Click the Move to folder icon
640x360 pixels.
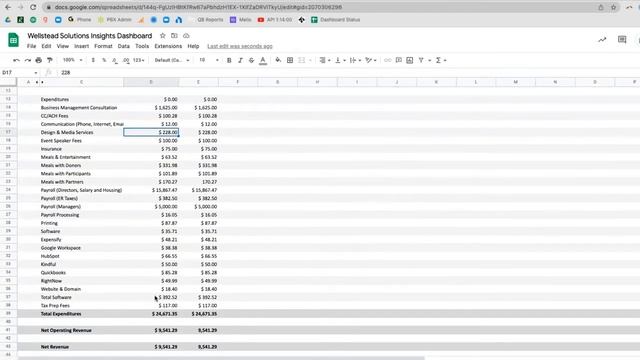174,36
